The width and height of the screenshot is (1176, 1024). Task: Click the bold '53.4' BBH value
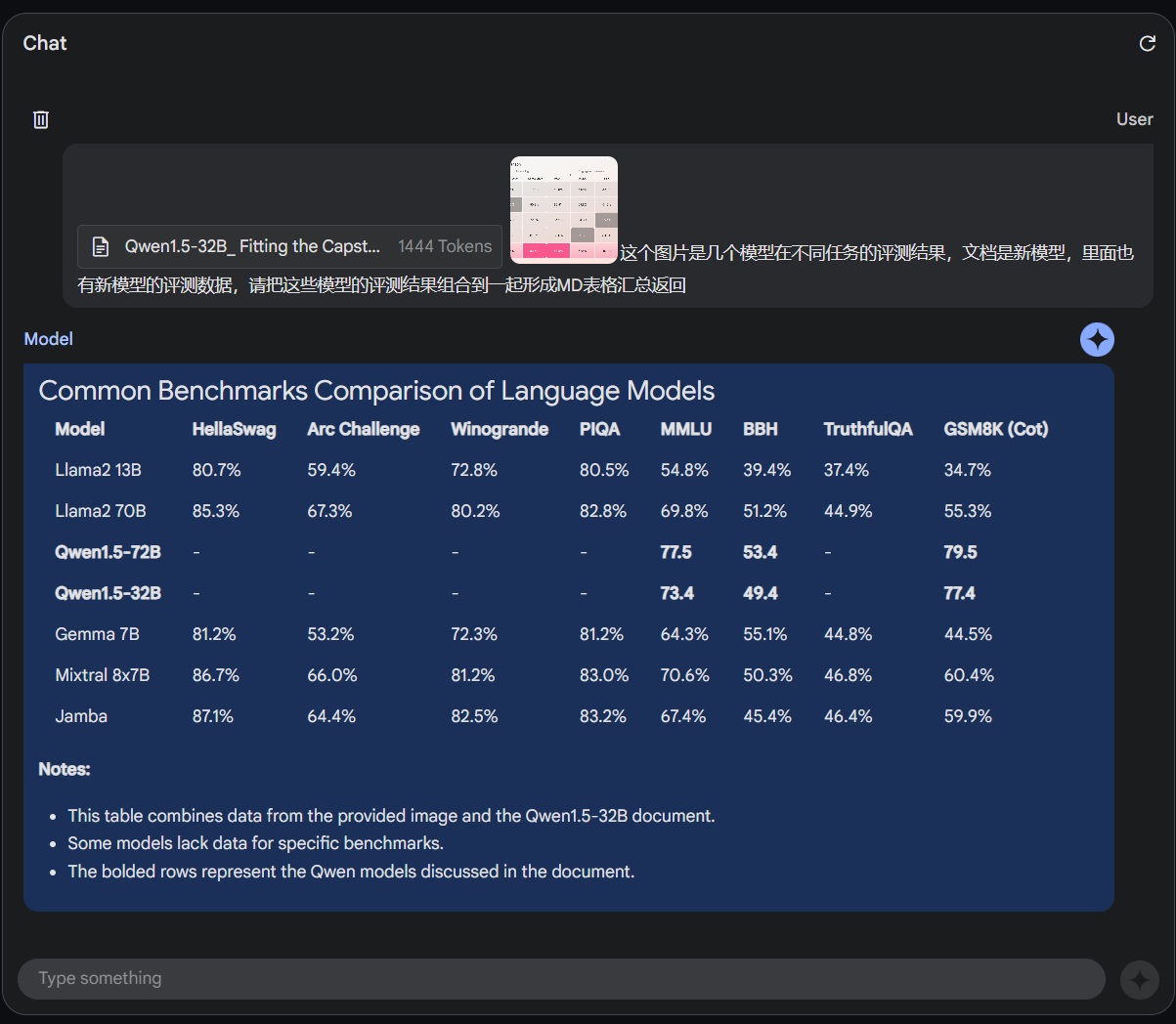coord(761,552)
